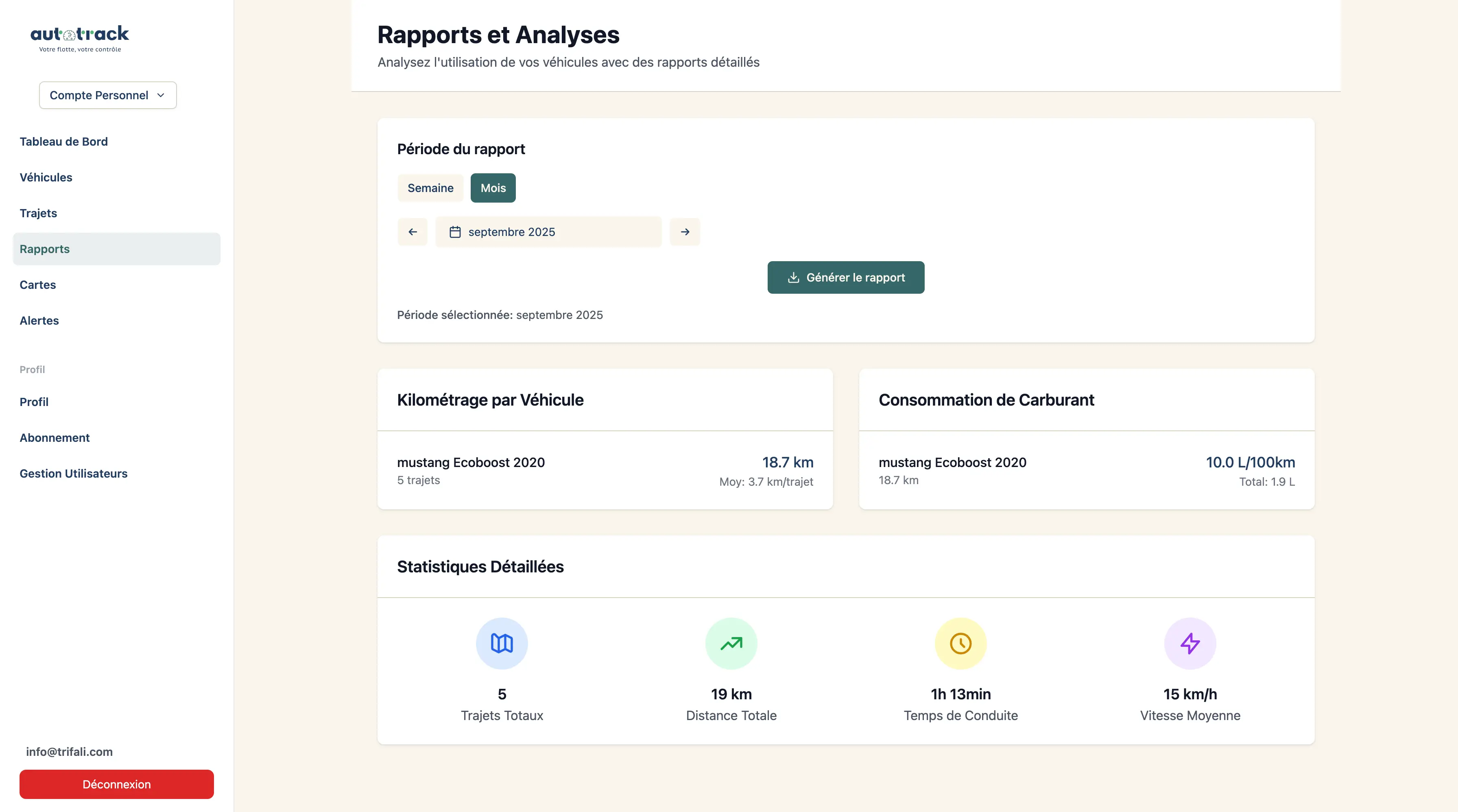Click the 5 trajets text
The height and width of the screenshot is (812, 1458).
[418, 480]
